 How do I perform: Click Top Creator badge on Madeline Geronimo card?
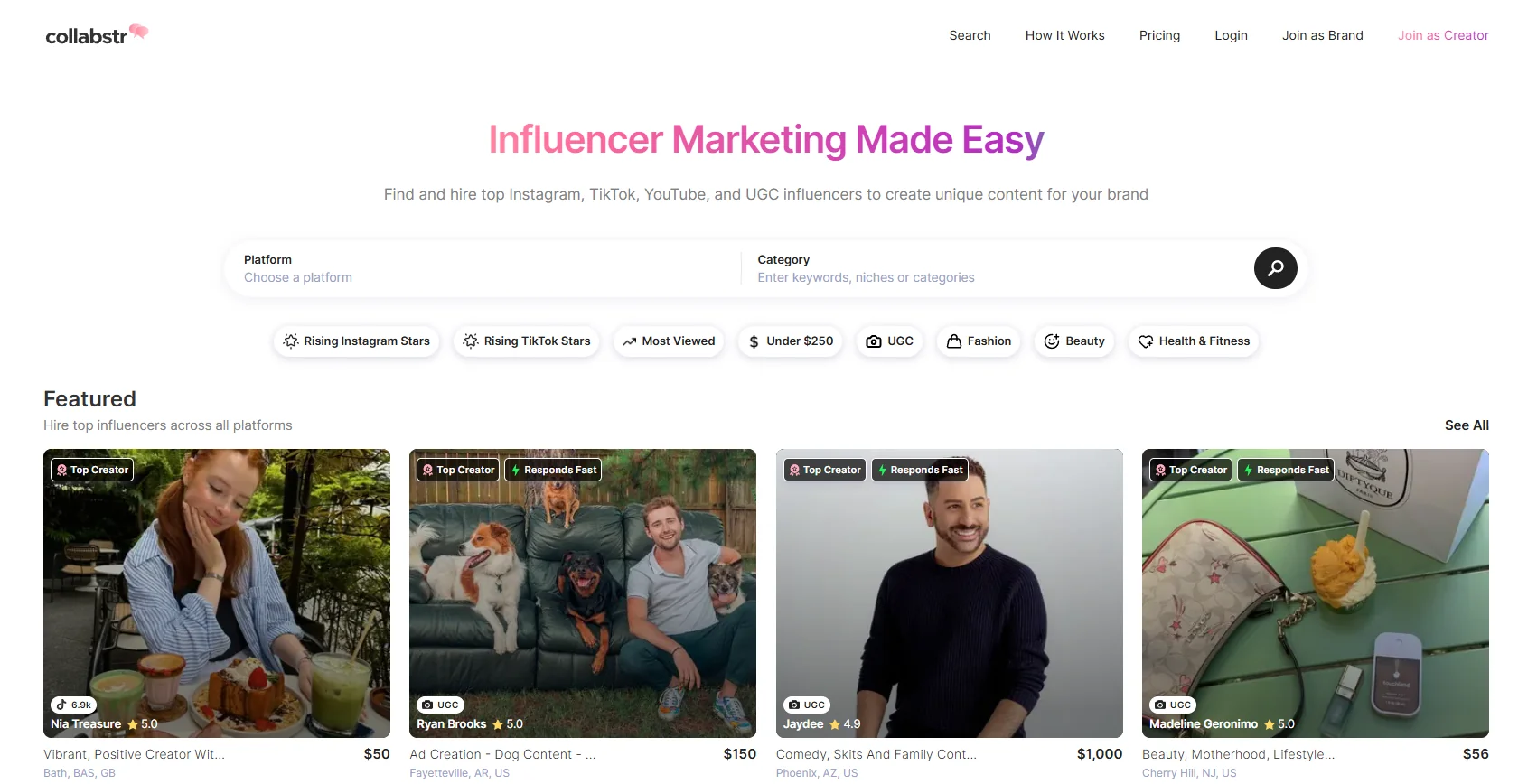[1191, 470]
